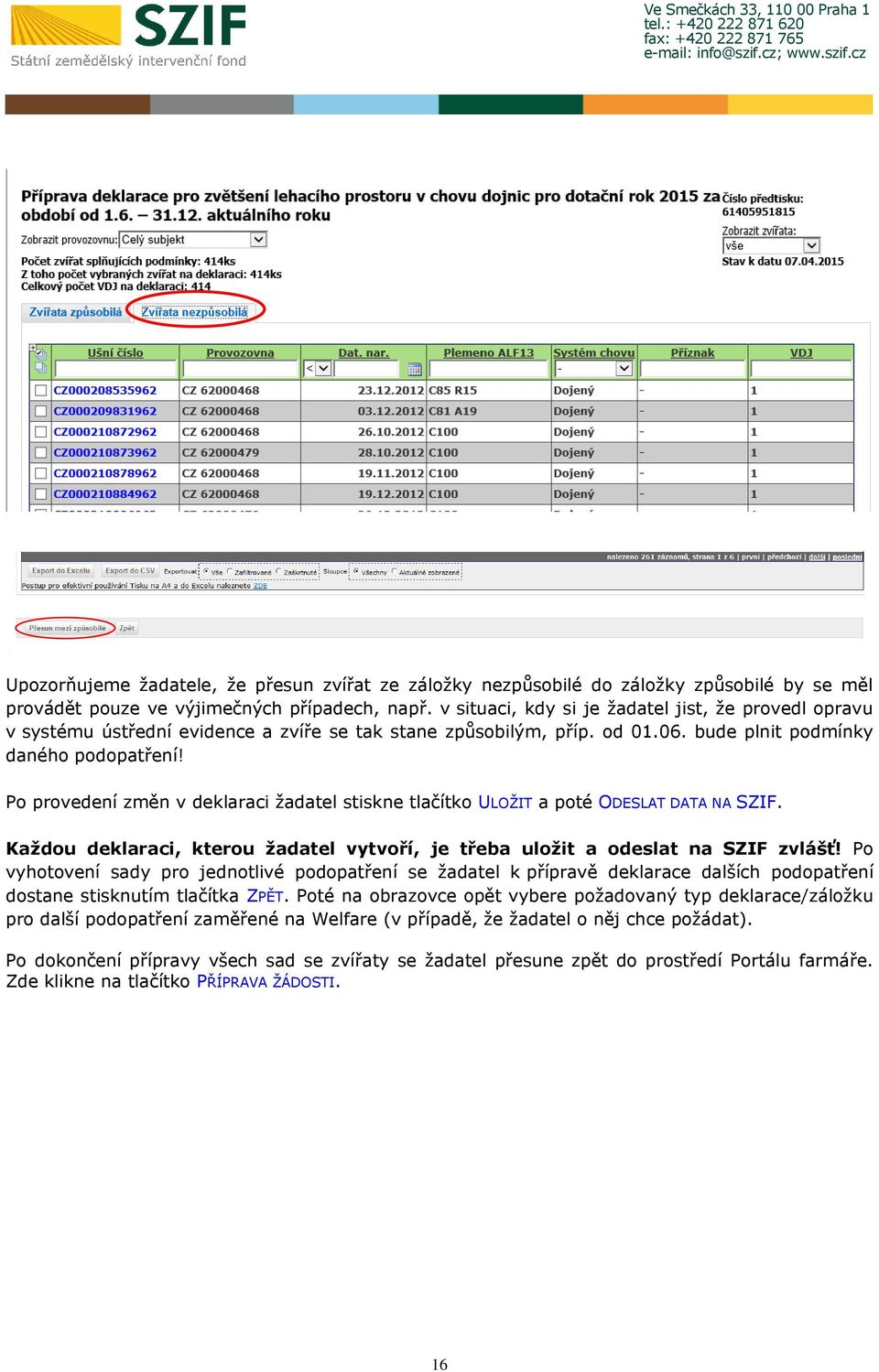Viewport: 879px width, 1372px height.
Task: Click 'Export do CSV' button
Action: pyautogui.click(x=130, y=571)
